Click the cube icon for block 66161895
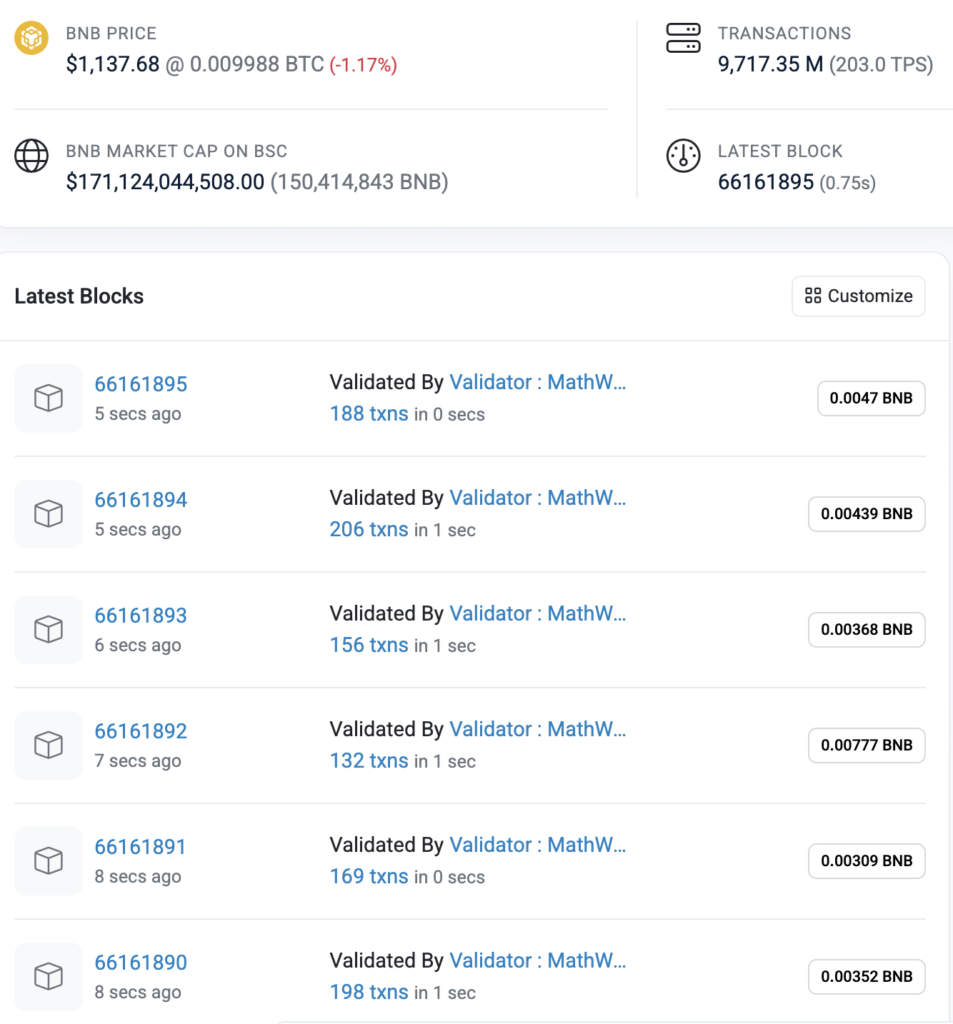Viewport: 953px width, 1024px height. [x=48, y=398]
